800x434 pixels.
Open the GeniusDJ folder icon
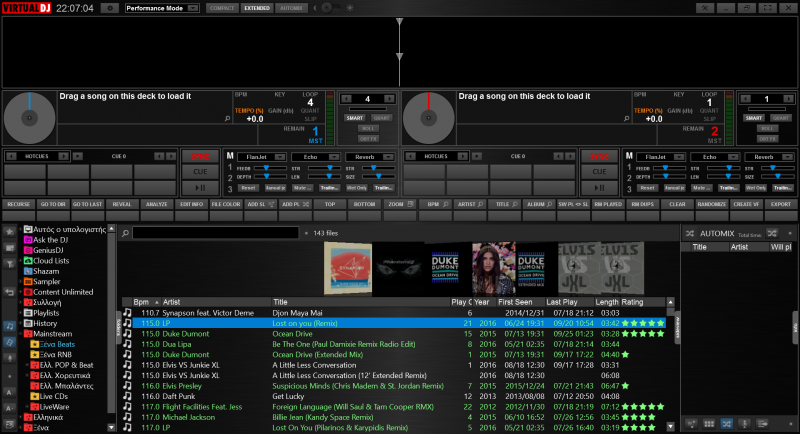click(27, 249)
